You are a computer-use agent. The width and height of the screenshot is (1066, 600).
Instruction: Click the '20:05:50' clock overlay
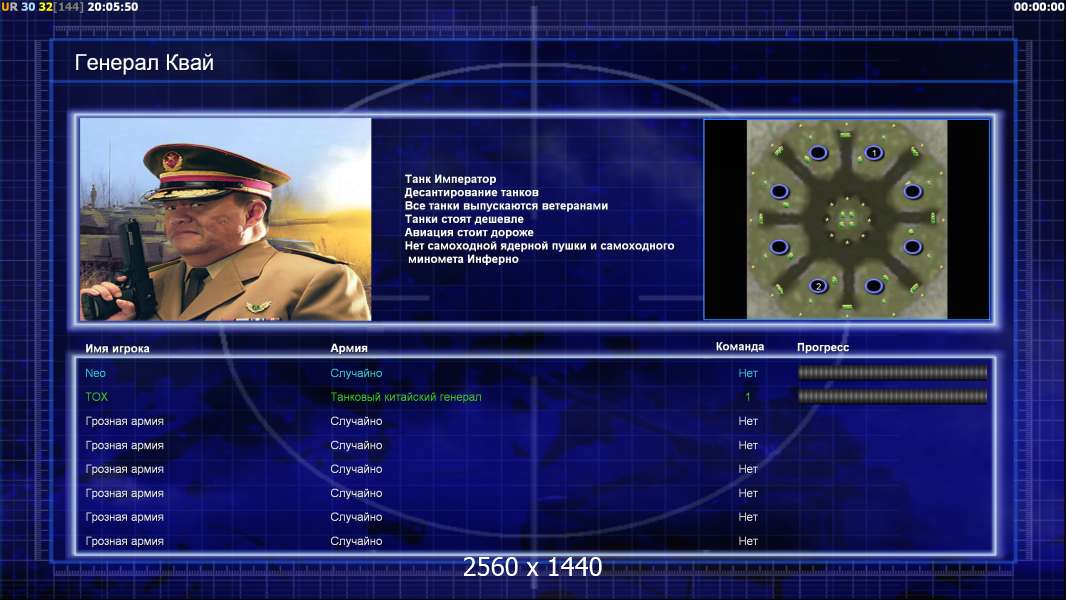[x=112, y=7]
